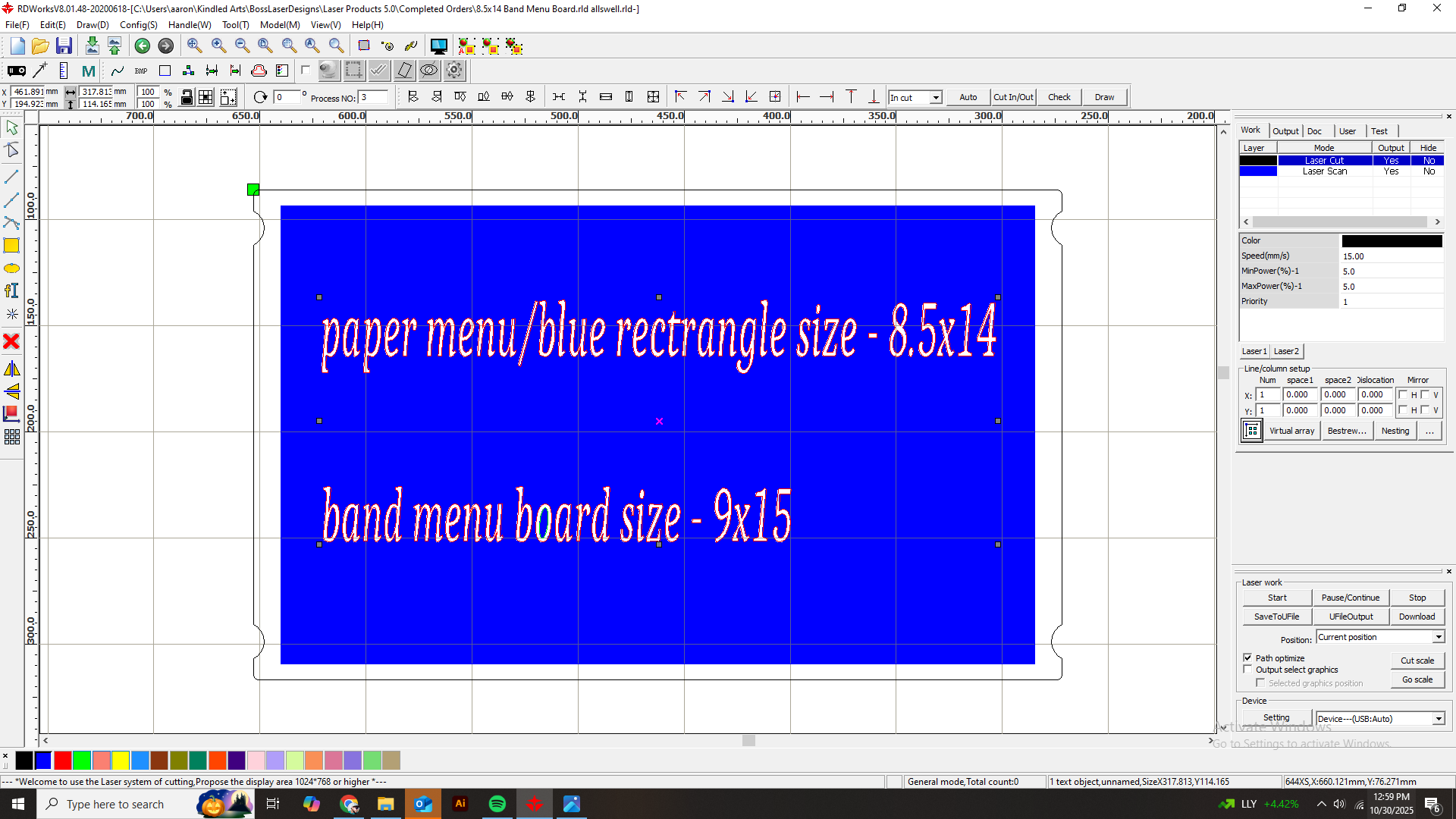Select the Text tool in left toolbar
Viewport: 1456px width, 819px height.
coord(11,291)
